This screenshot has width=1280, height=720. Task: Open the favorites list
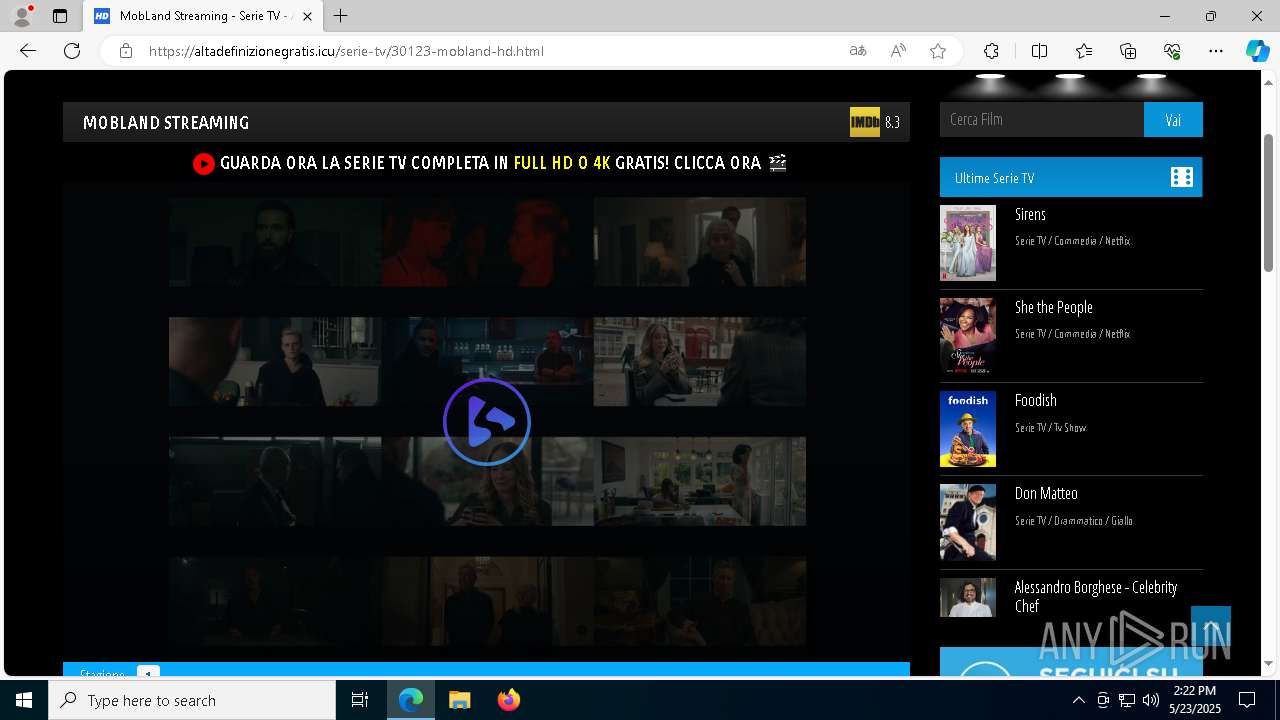coord(1084,51)
